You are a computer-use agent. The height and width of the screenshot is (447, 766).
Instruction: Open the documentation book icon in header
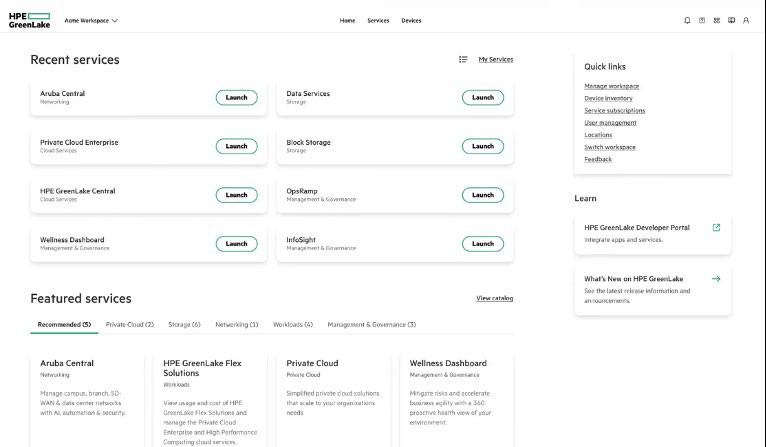click(x=731, y=21)
